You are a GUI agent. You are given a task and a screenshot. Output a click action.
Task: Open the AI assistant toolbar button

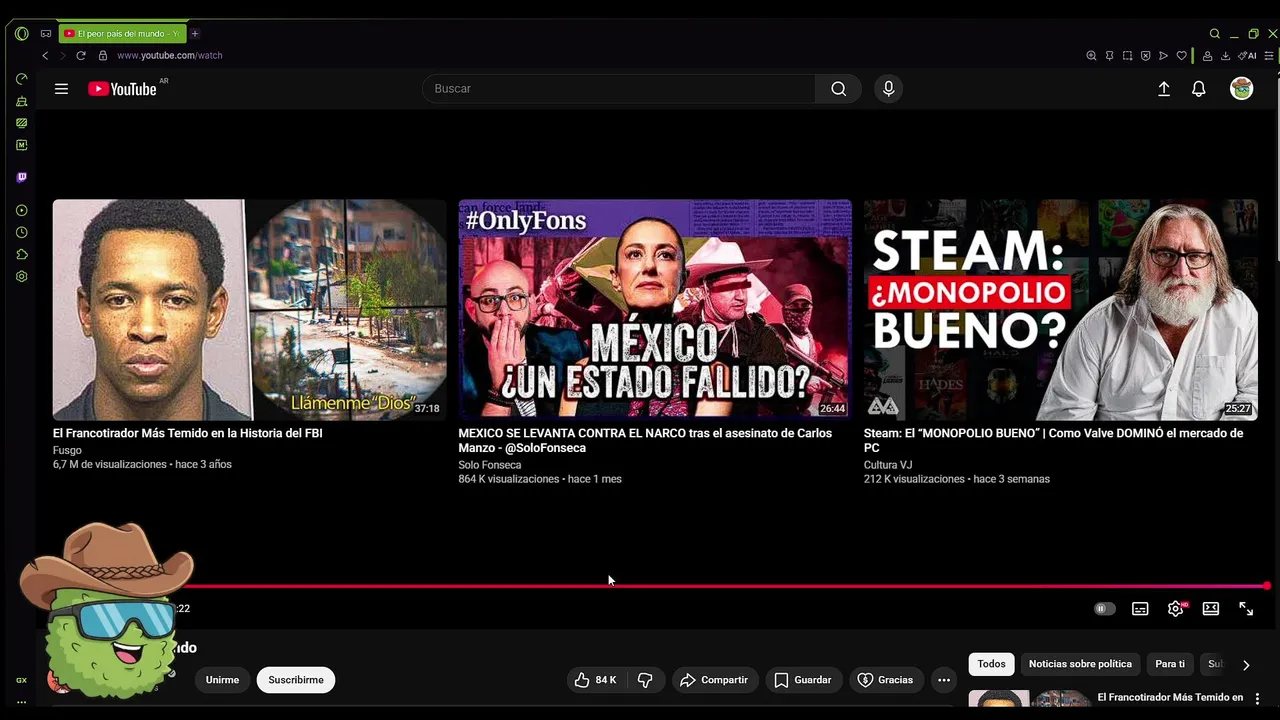click(x=1247, y=55)
